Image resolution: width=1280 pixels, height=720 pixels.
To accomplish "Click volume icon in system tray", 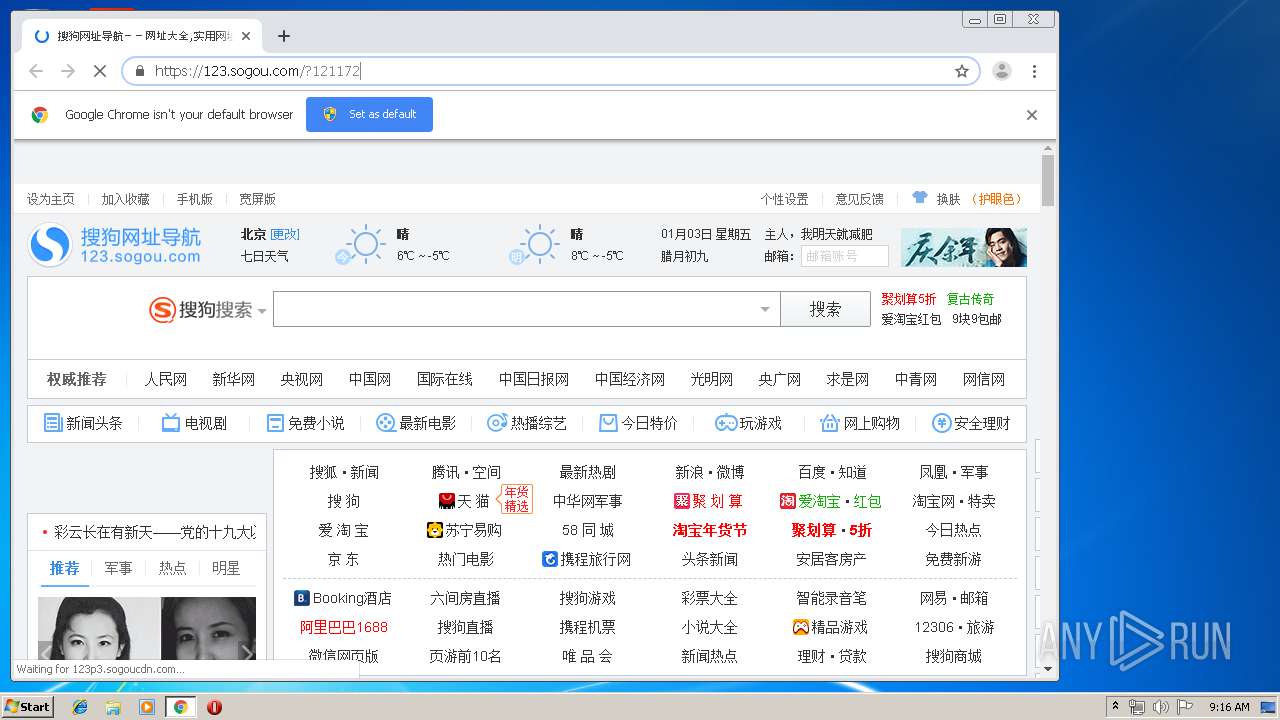I will [1161, 707].
